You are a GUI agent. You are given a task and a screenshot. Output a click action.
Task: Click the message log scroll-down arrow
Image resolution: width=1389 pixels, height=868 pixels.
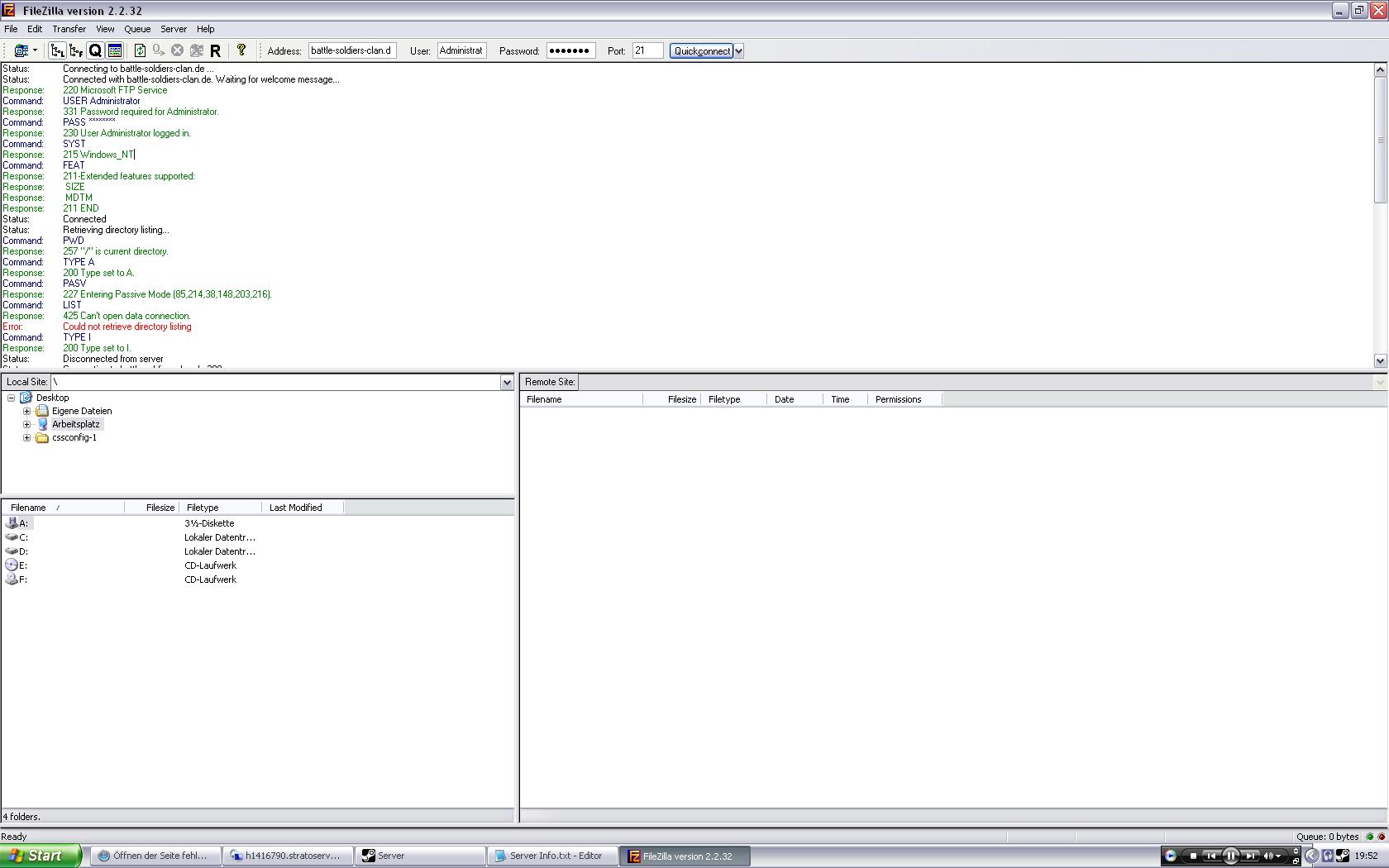1380,360
